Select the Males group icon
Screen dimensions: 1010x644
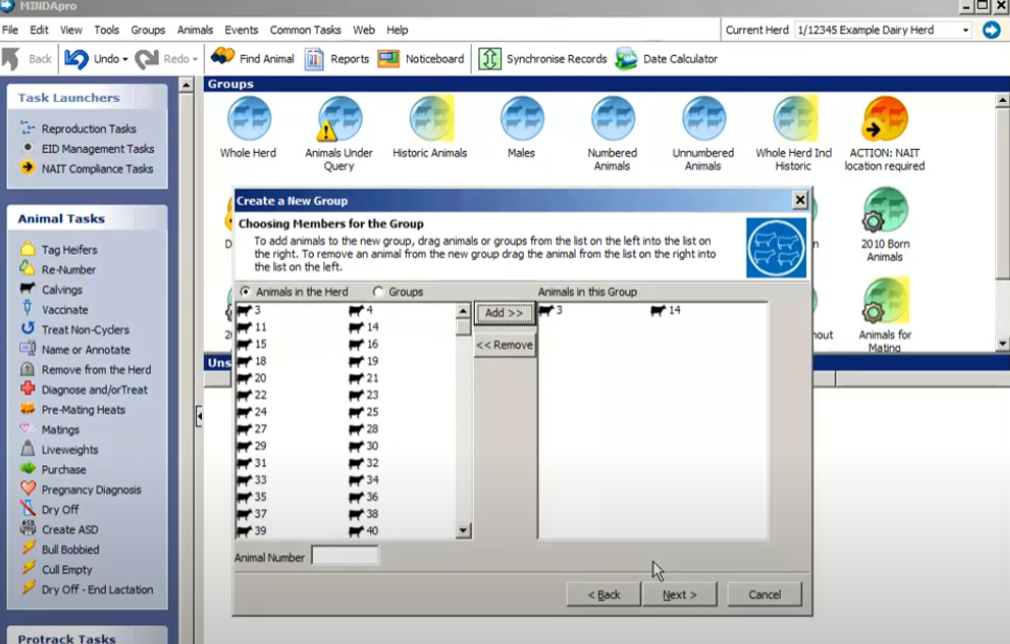click(522, 119)
